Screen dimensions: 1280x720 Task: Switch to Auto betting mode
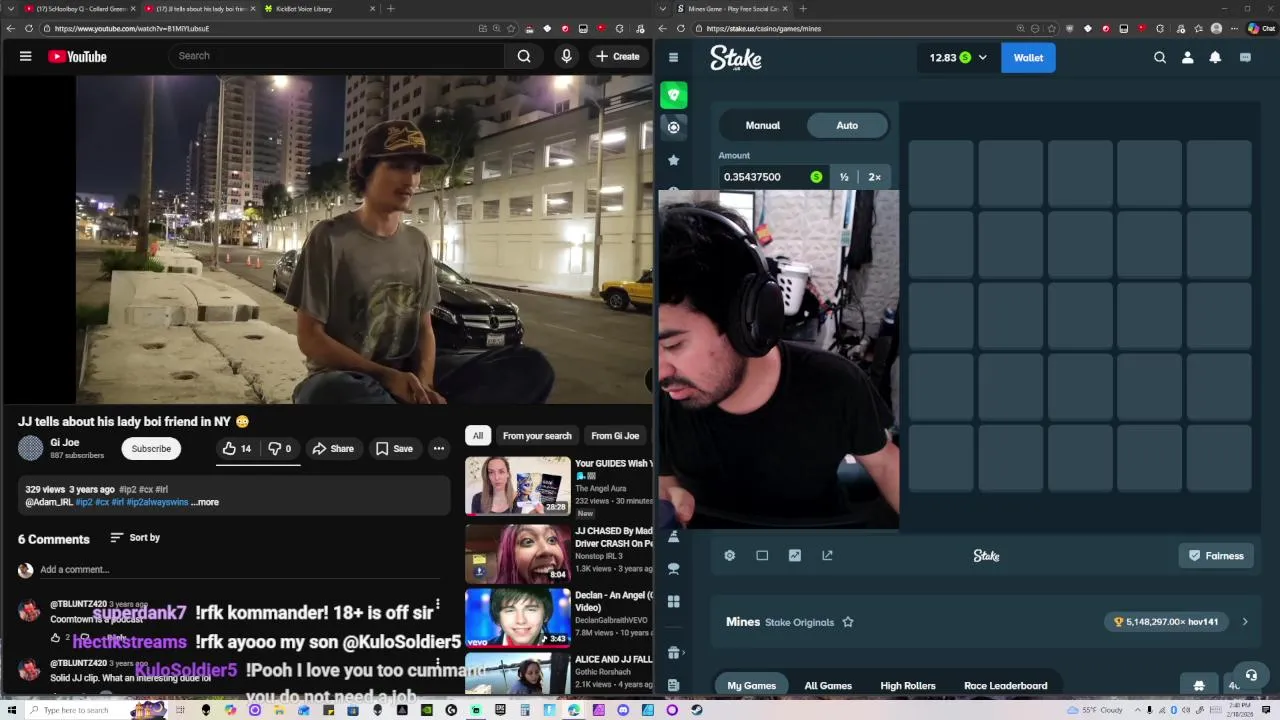point(847,125)
